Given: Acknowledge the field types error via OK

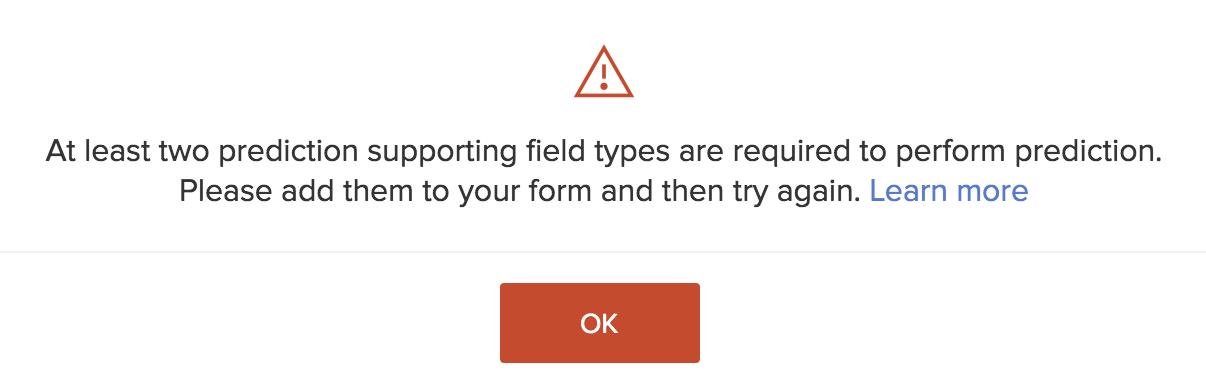Looking at the screenshot, I should coord(599,323).
